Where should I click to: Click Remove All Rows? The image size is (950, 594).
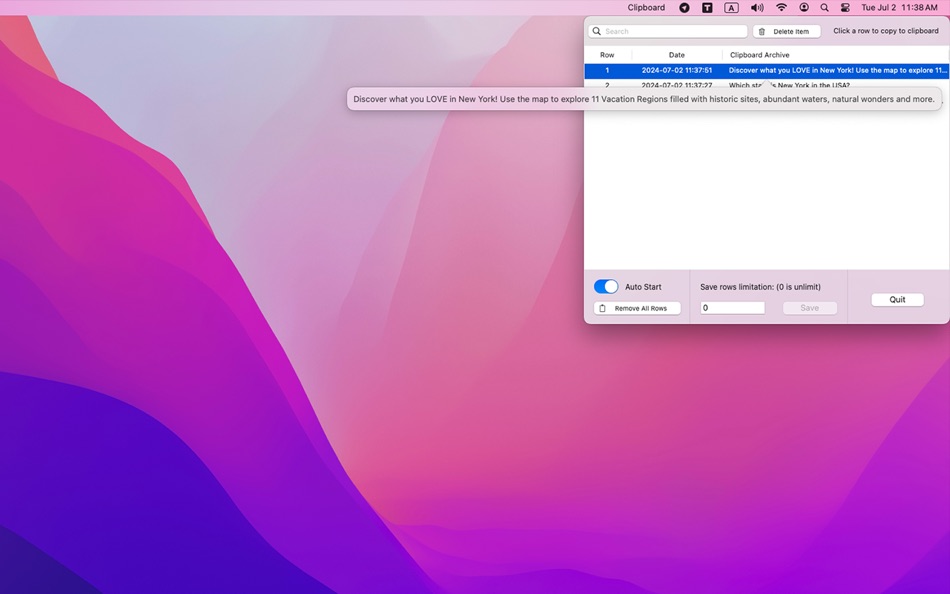(637, 308)
